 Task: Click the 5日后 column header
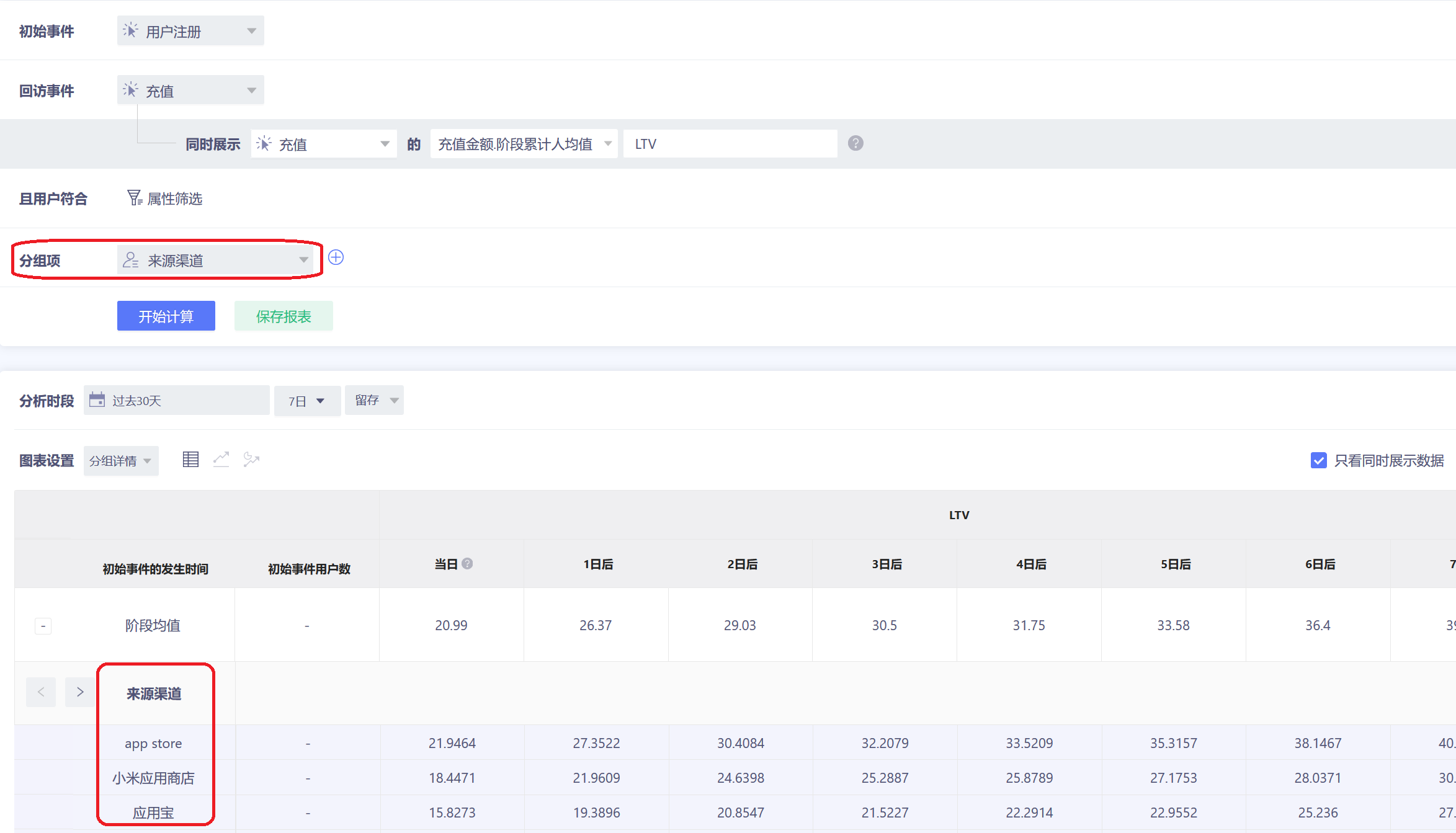(1176, 564)
